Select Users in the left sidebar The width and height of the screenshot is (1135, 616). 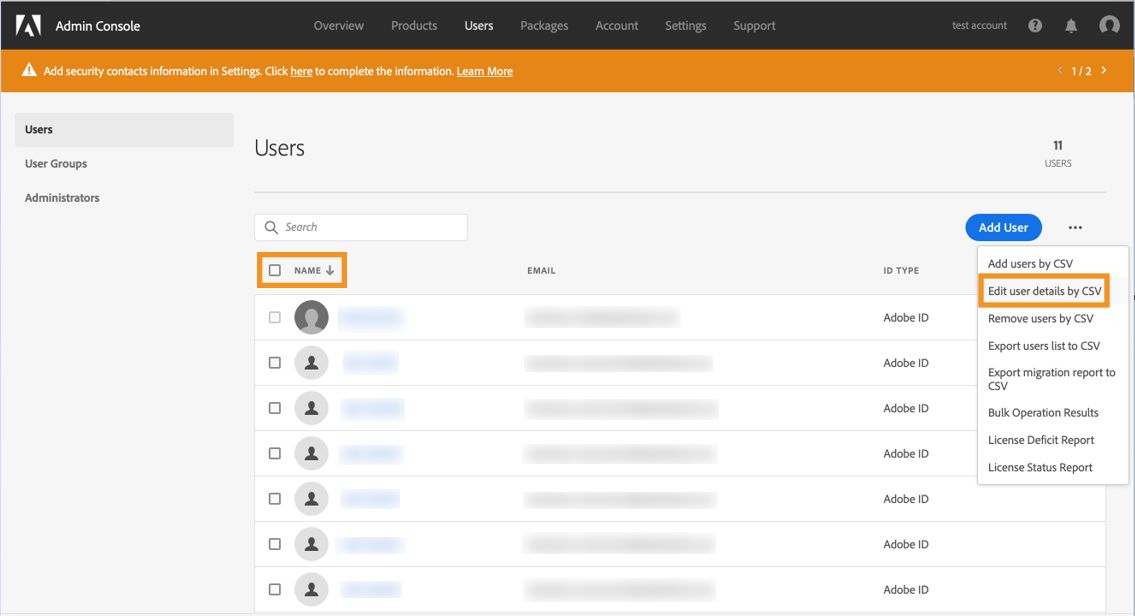tap(124, 130)
